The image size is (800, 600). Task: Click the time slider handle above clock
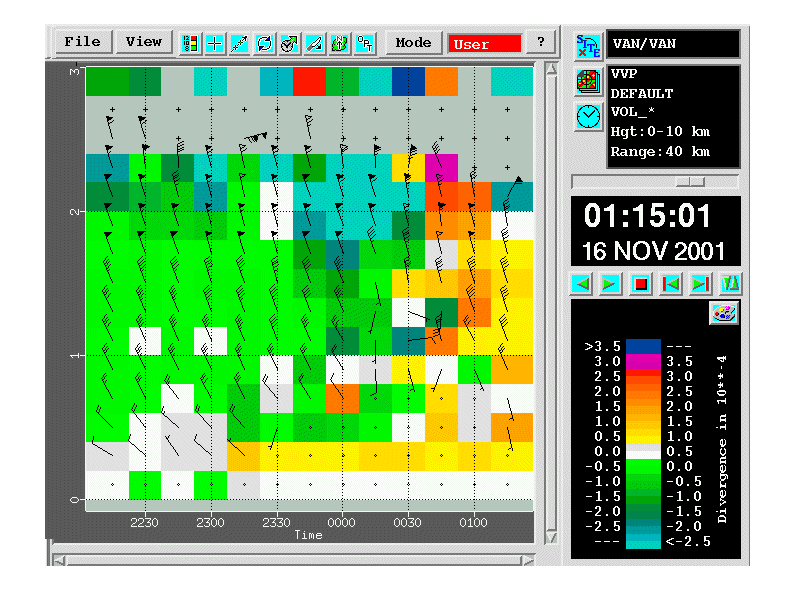(x=690, y=181)
